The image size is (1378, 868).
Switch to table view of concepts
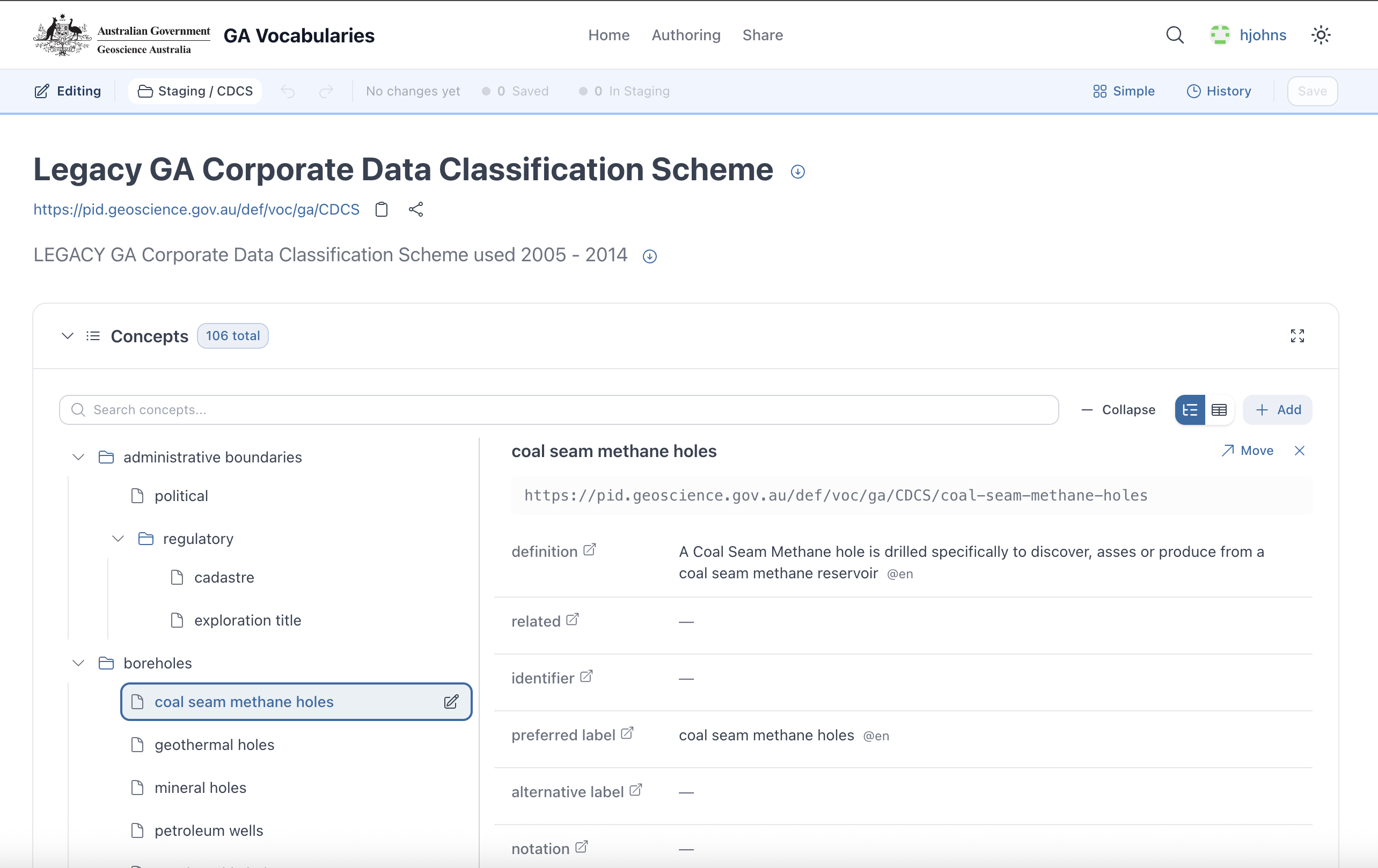pos(1219,410)
